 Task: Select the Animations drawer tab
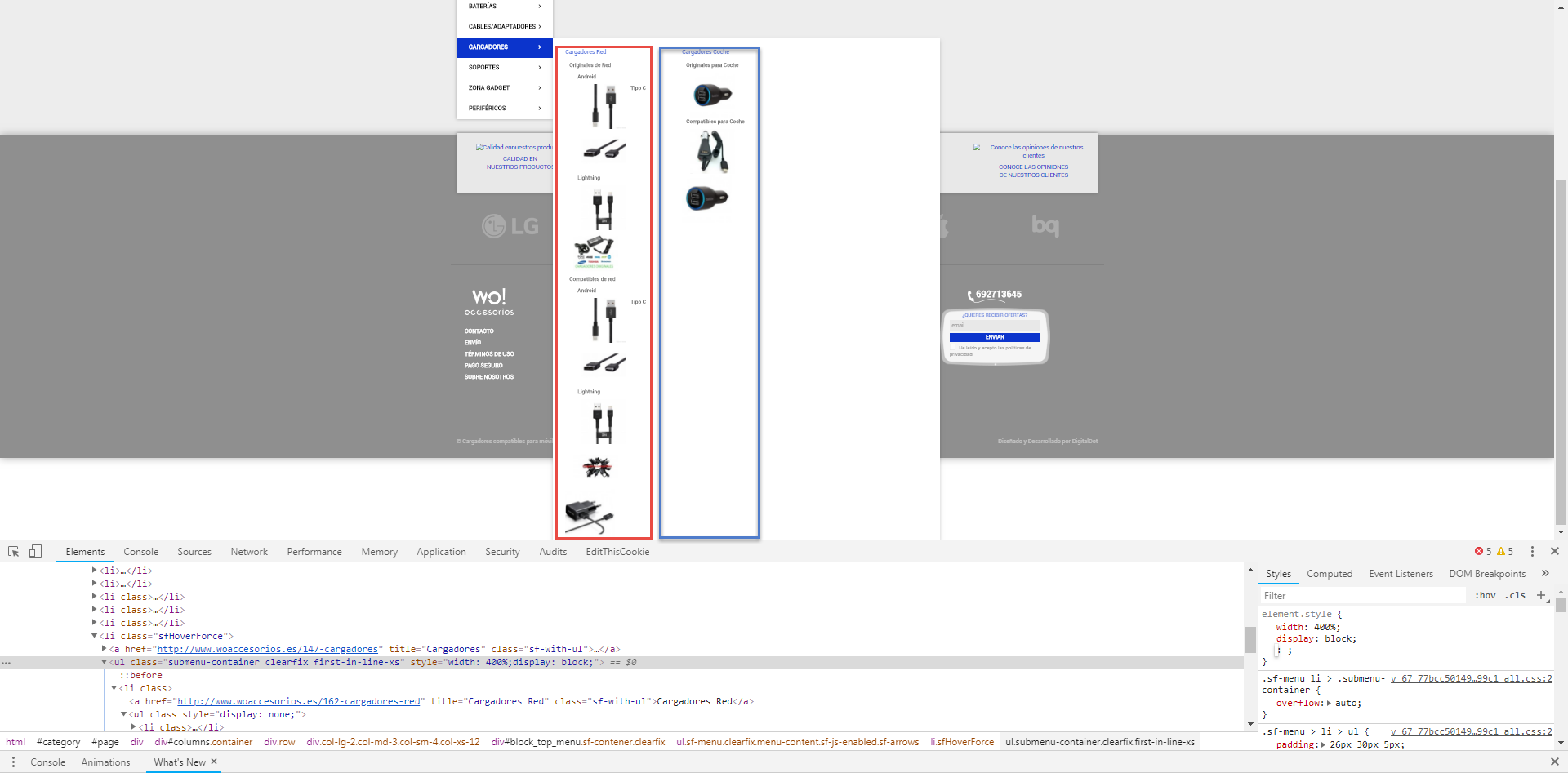(x=105, y=762)
